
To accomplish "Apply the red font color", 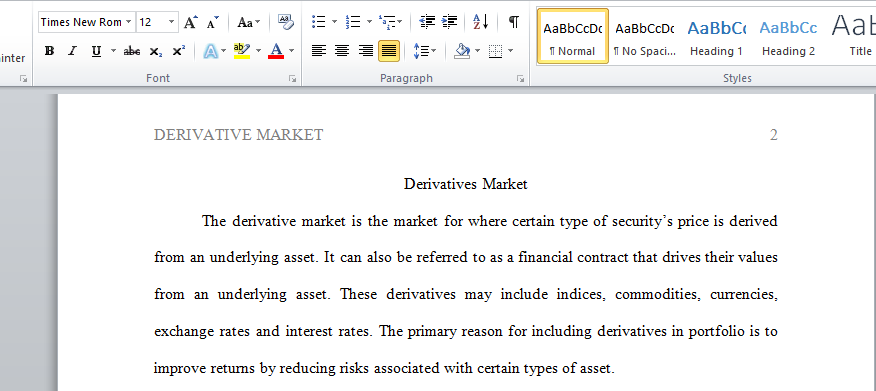I will tap(276, 51).
